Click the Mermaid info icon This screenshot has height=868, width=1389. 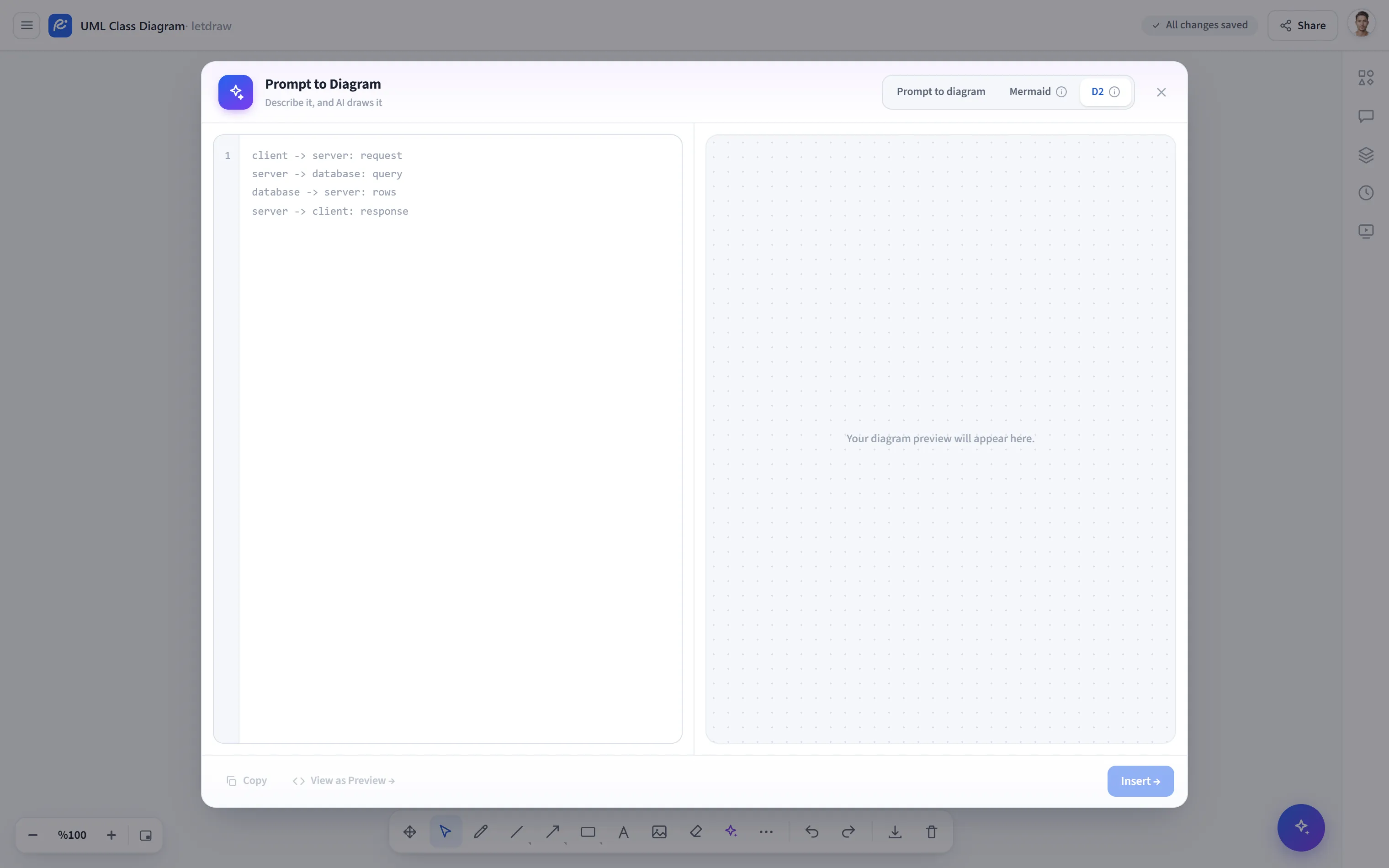[1061, 92]
